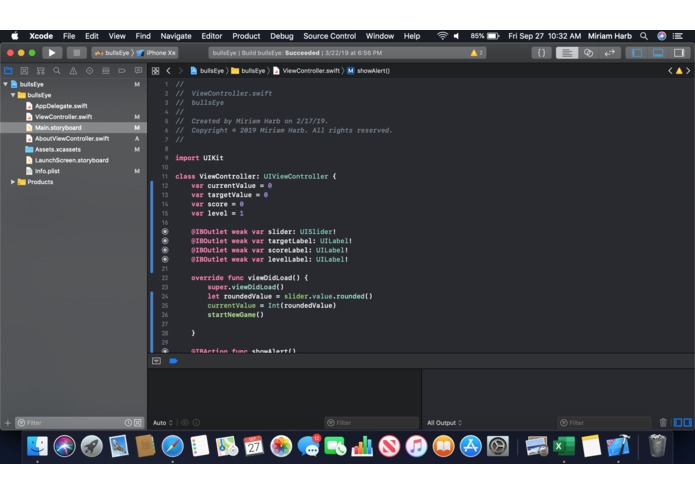Viewport: 695px width, 494px height.
Task: Open the All Output dropdown
Action: [x=444, y=423]
